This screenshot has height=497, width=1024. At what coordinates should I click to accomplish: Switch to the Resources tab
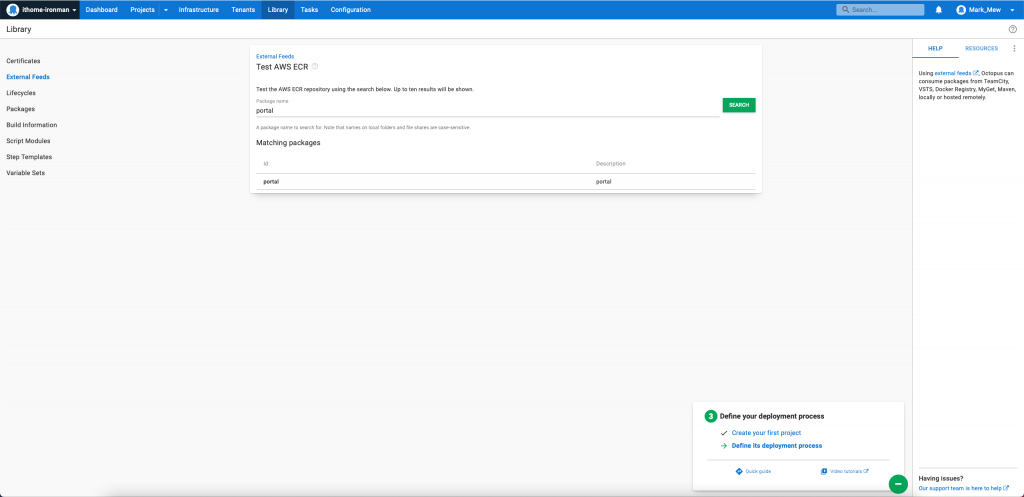(981, 48)
